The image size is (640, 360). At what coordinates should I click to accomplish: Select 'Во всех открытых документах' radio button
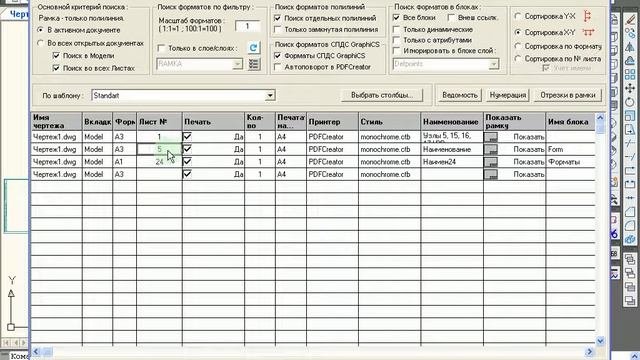tap(40, 43)
